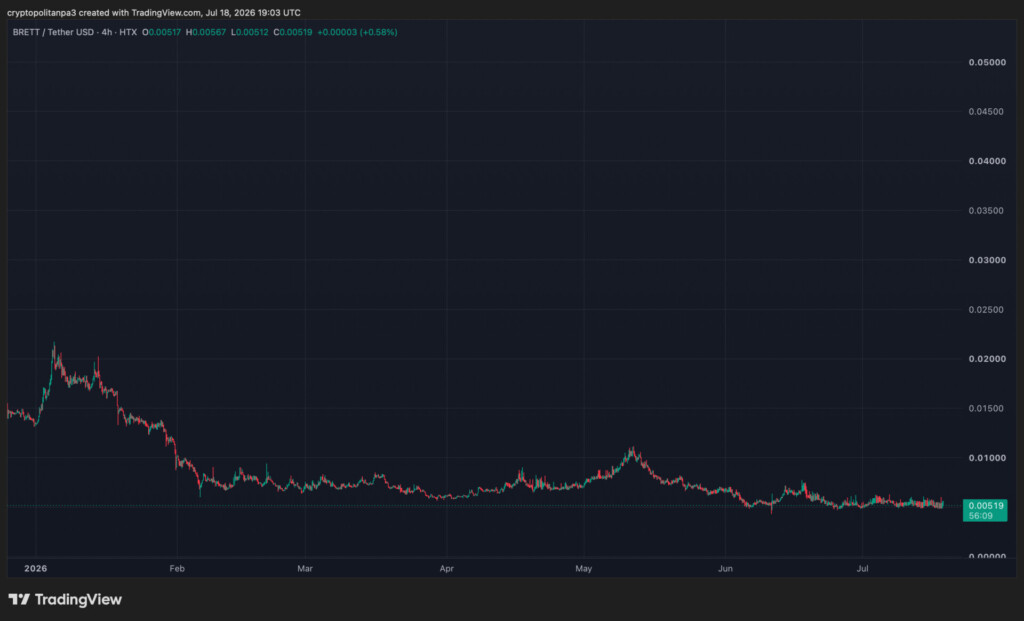Click the green current price tag 0.00519
Screen dimensions: 1024x621
[985, 510]
